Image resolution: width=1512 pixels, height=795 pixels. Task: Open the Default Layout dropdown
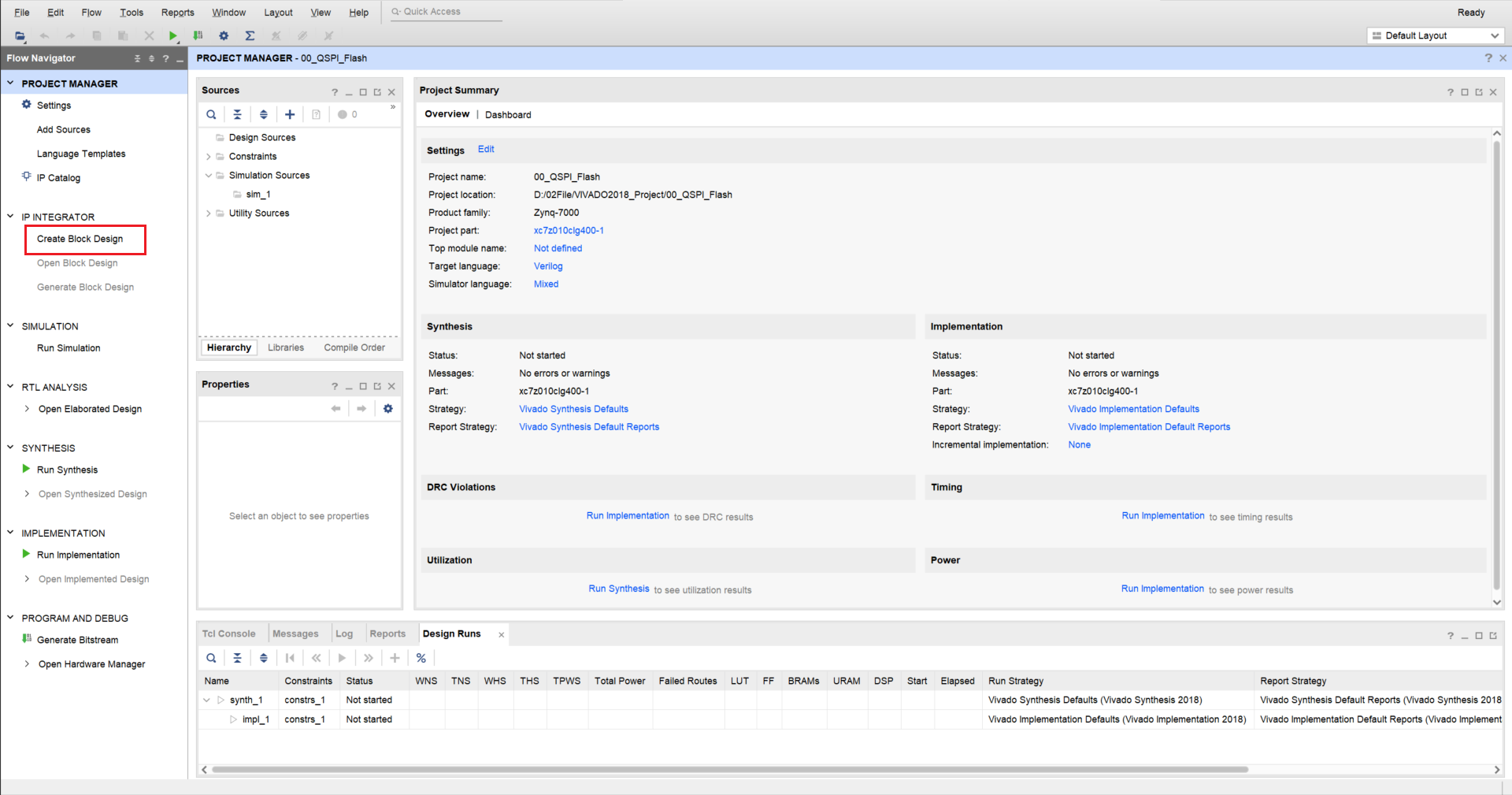1436,35
